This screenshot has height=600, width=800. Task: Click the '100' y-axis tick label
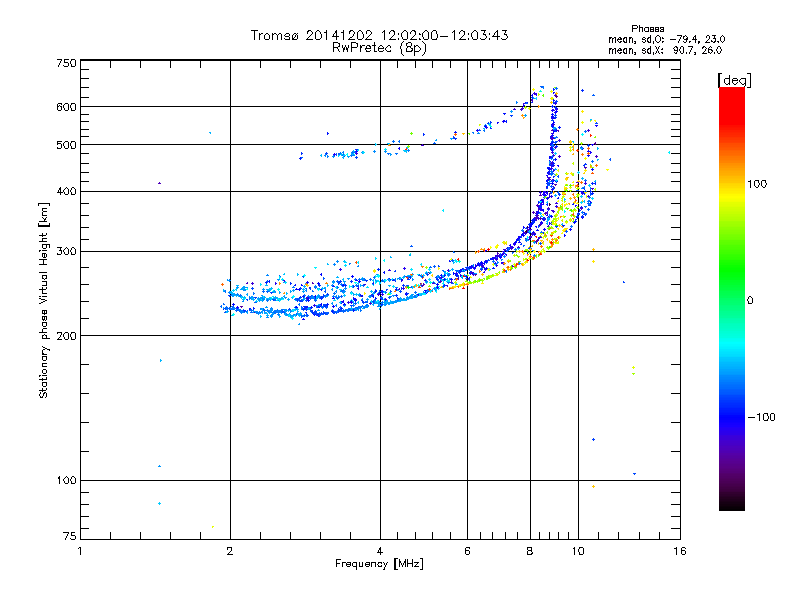tap(66, 481)
